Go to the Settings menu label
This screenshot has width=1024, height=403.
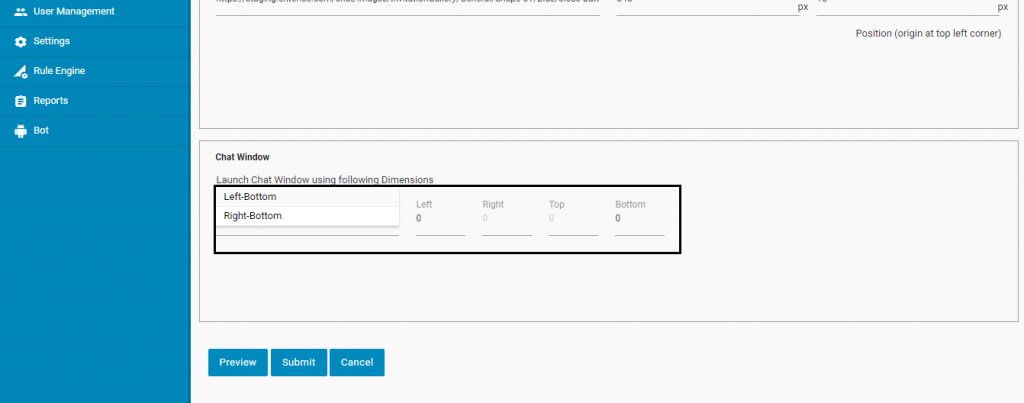point(51,42)
